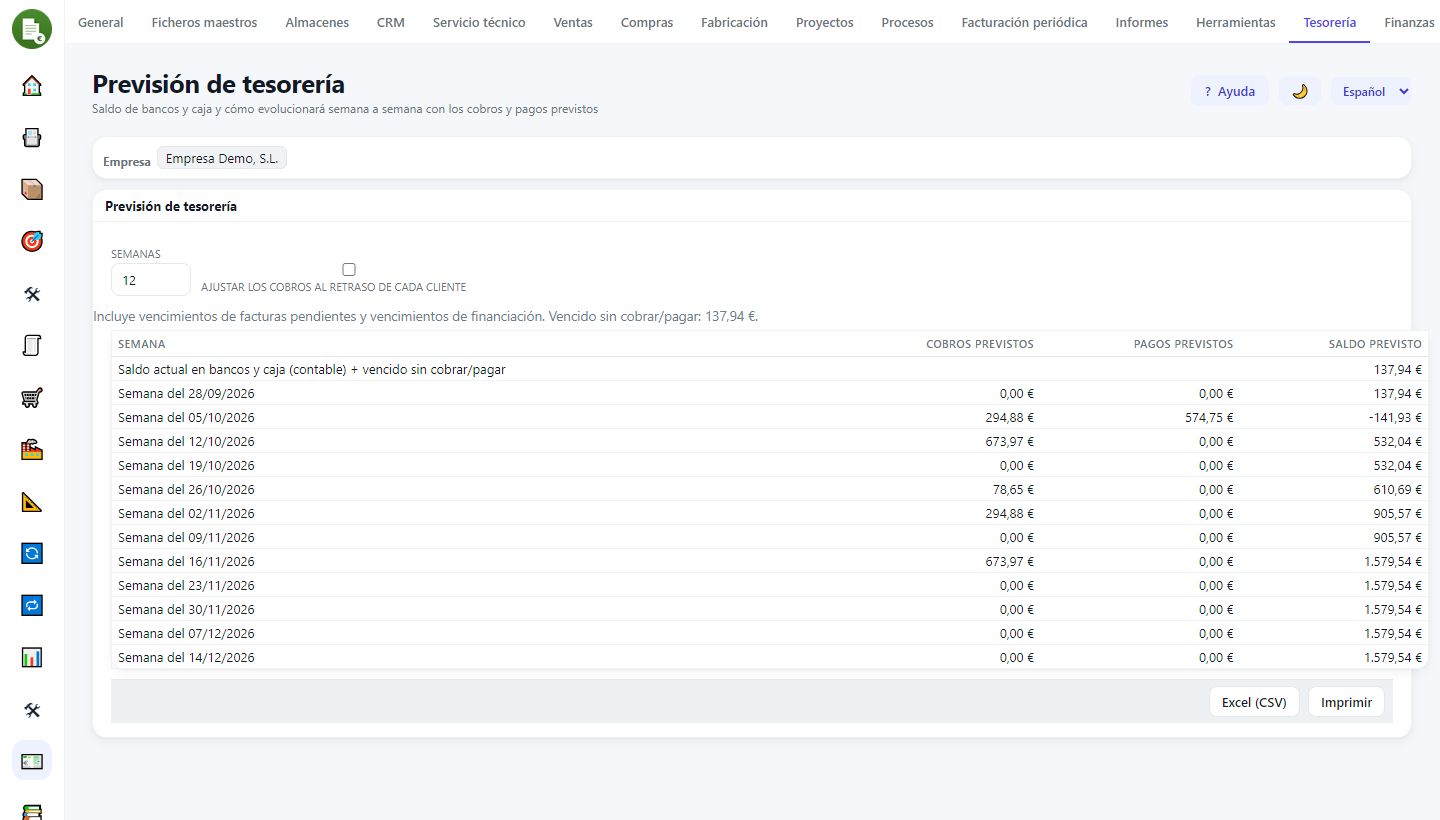Enable adjusting collections to client delay
The width and height of the screenshot is (1440, 820).
coord(349,269)
